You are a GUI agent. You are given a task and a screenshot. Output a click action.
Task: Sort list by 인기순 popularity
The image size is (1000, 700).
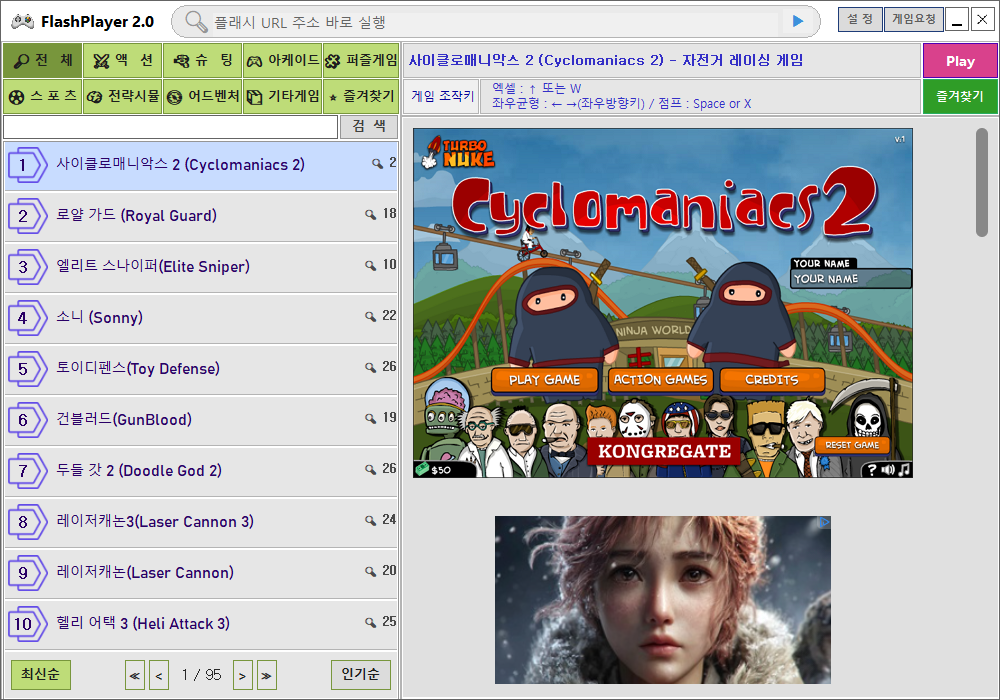(x=360, y=674)
